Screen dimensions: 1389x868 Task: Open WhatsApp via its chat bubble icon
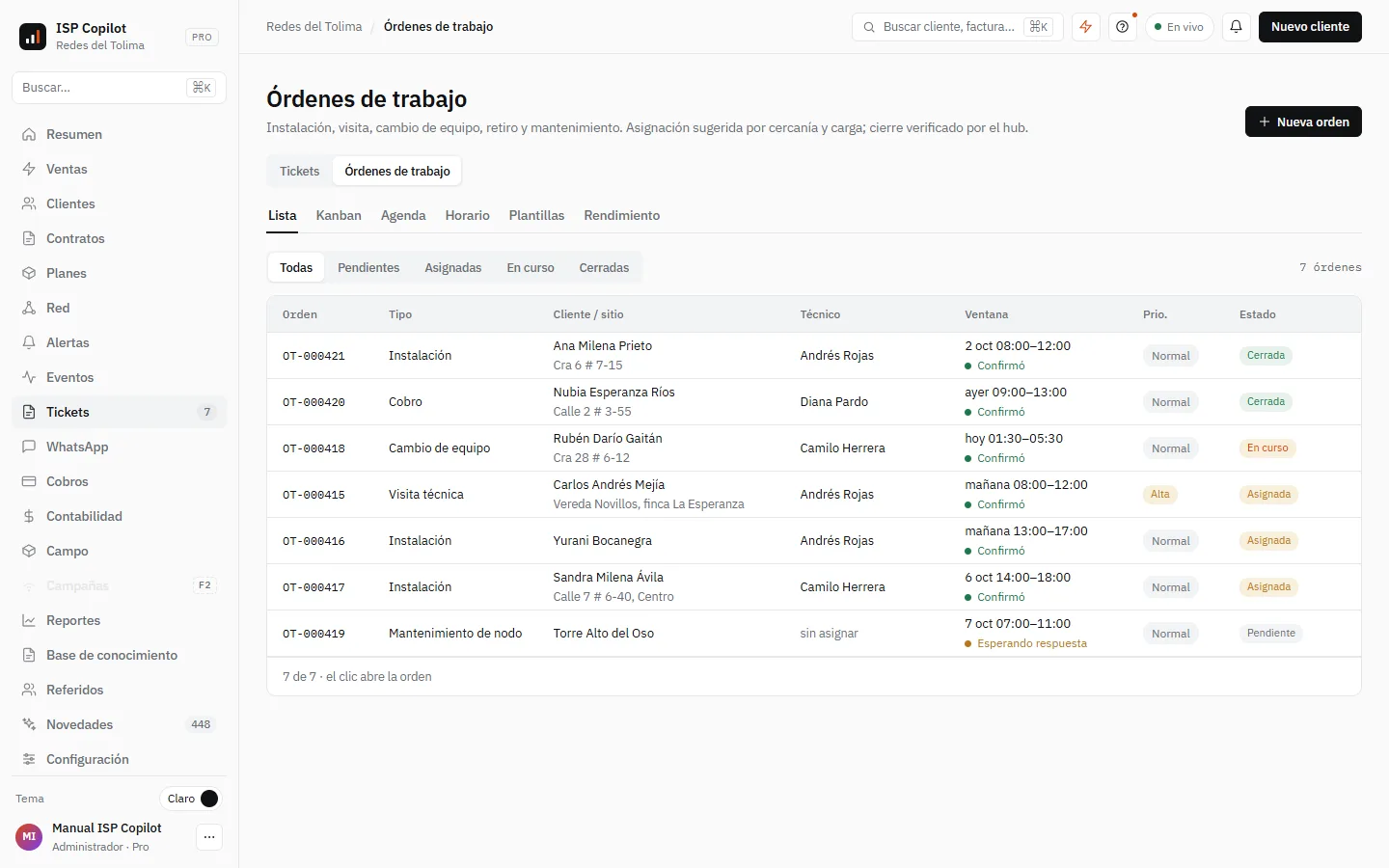[x=29, y=447]
